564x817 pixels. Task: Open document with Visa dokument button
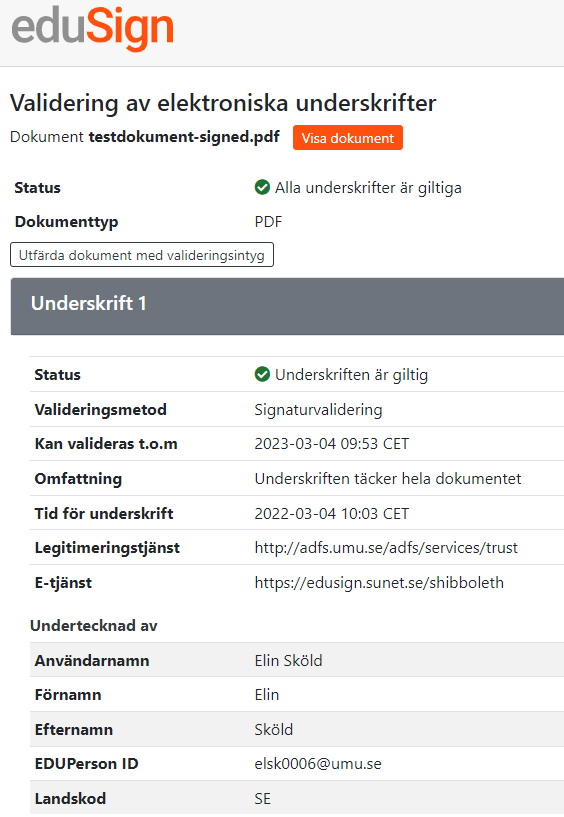[348, 138]
